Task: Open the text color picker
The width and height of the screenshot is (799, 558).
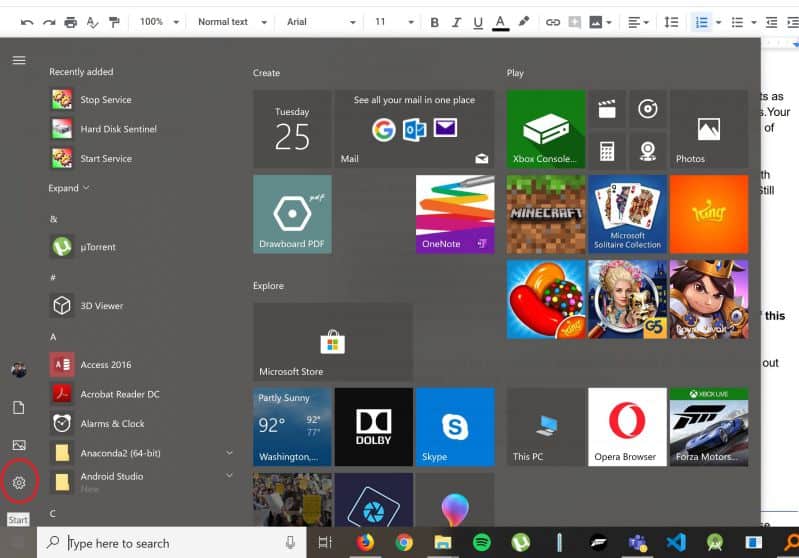Action: [x=500, y=22]
